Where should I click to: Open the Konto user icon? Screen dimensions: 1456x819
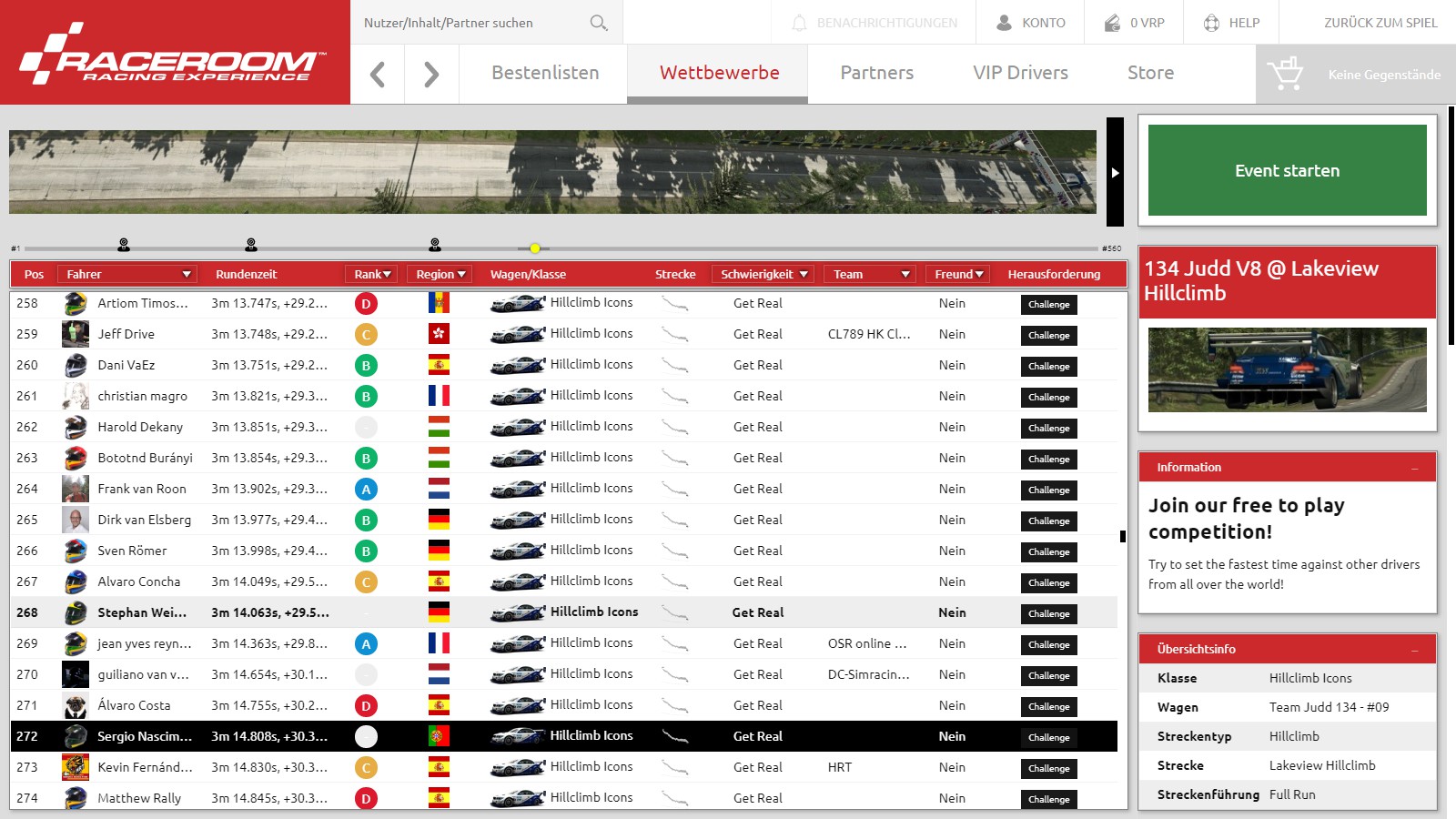pyautogui.click(x=1004, y=23)
